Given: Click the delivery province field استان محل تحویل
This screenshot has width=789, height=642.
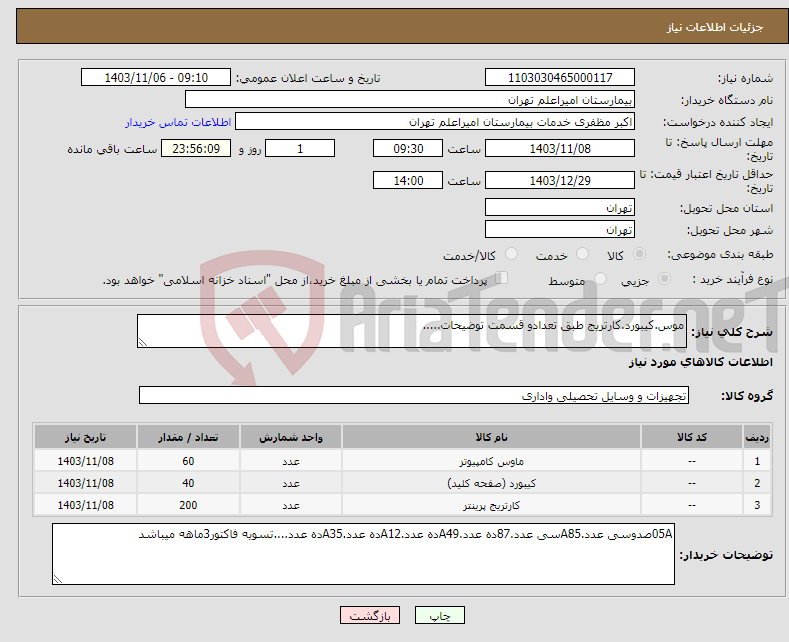Looking at the screenshot, I should (x=560, y=207).
